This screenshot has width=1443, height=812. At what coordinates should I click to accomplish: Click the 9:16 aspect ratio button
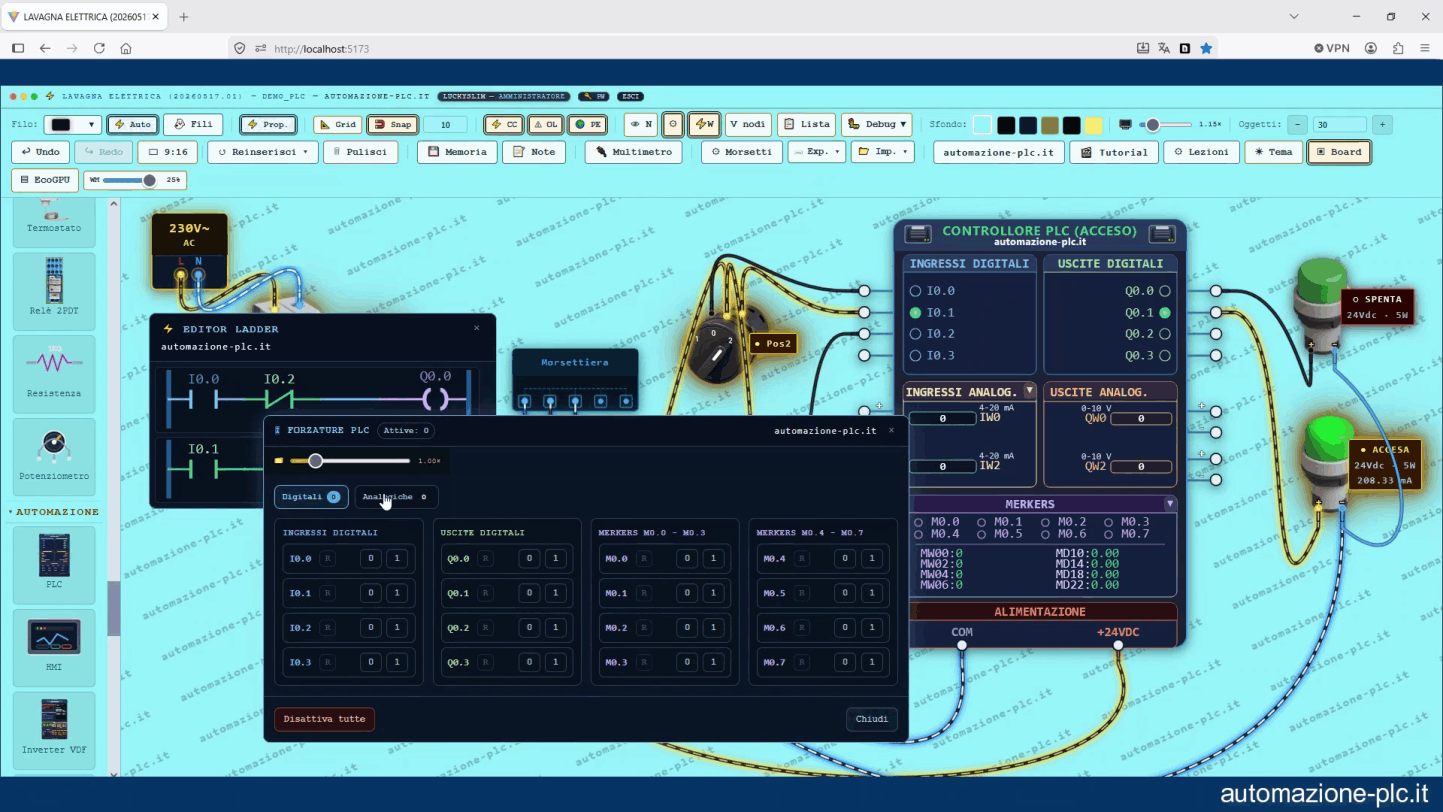click(x=168, y=152)
